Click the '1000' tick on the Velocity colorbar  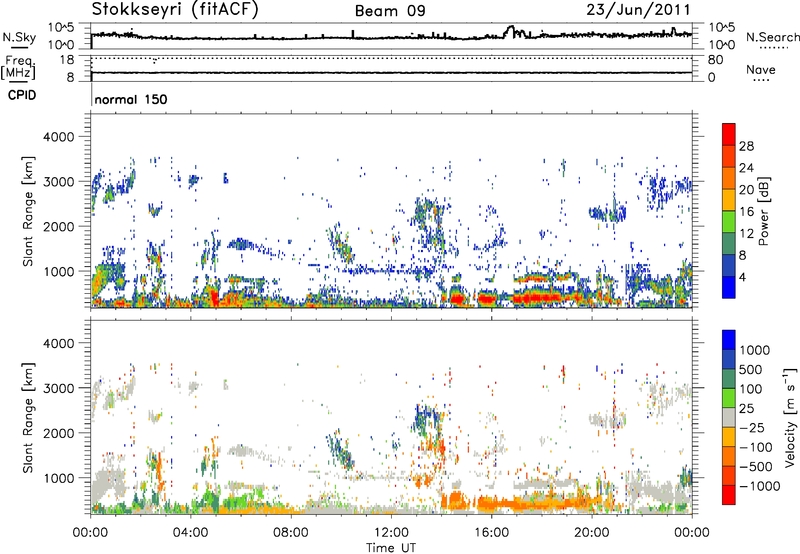click(754, 350)
